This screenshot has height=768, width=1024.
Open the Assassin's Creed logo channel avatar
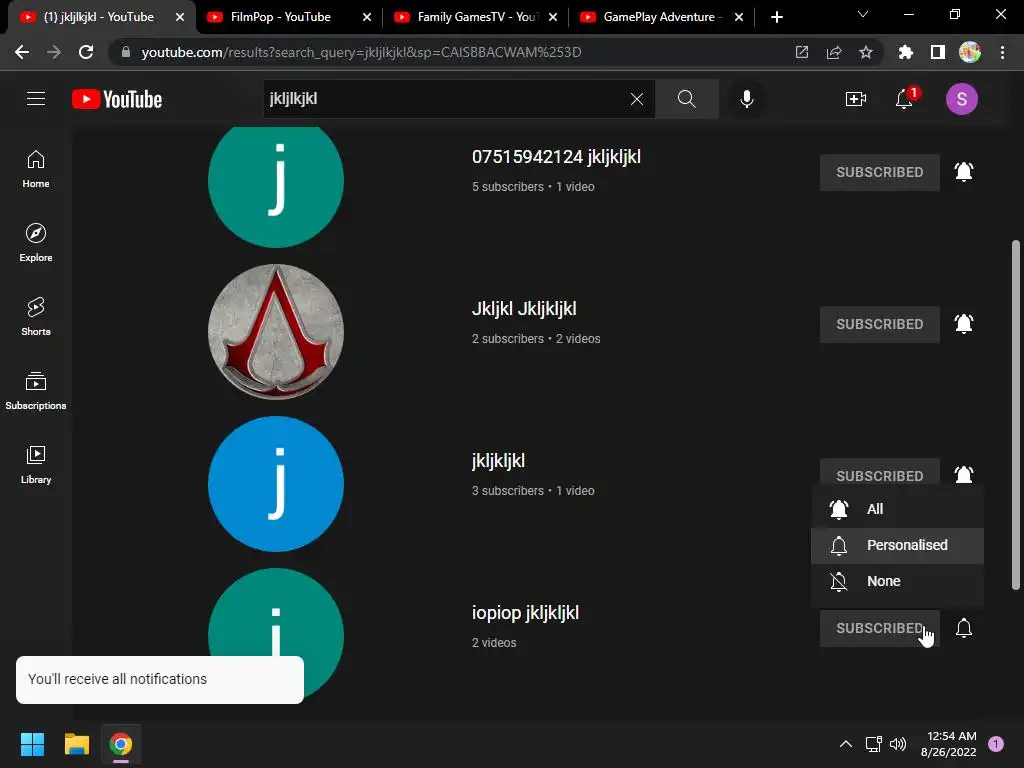276,332
